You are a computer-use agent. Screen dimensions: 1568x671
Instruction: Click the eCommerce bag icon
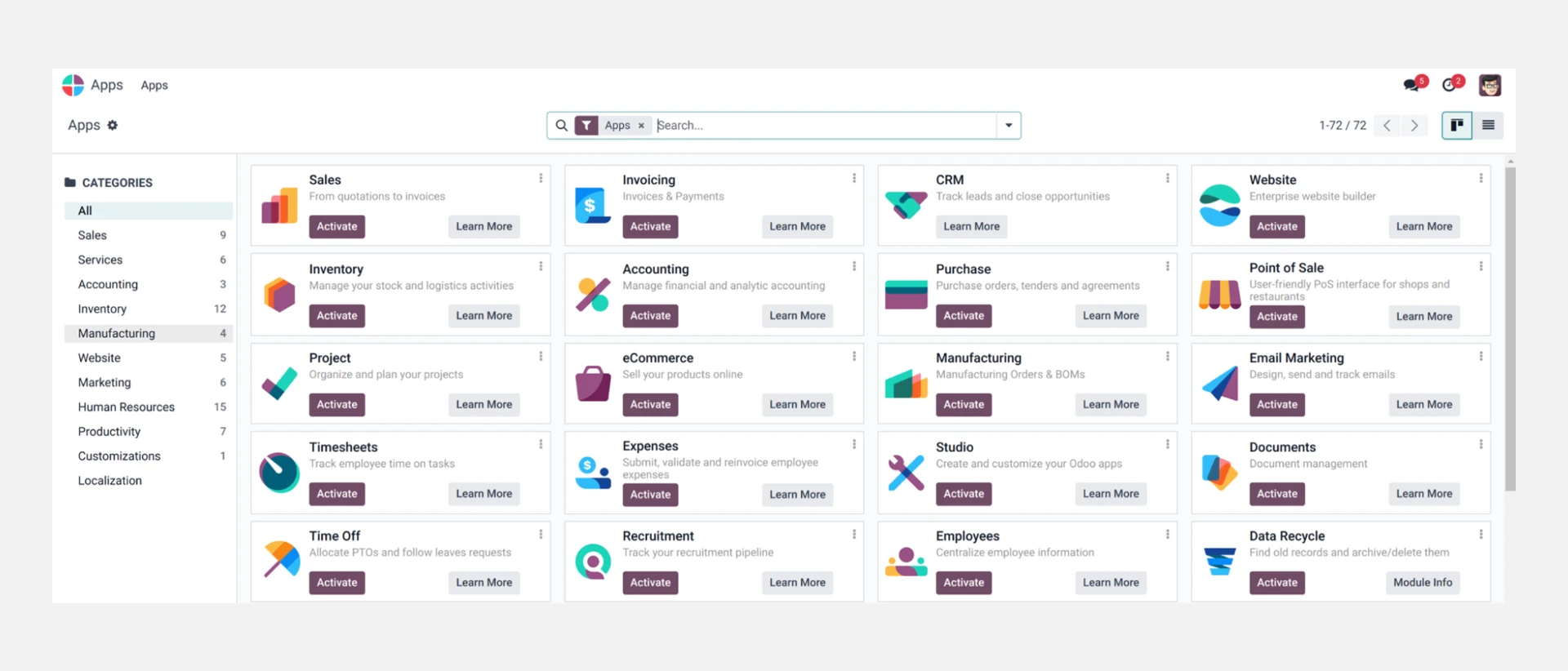pyautogui.click(x=593, y=383)
